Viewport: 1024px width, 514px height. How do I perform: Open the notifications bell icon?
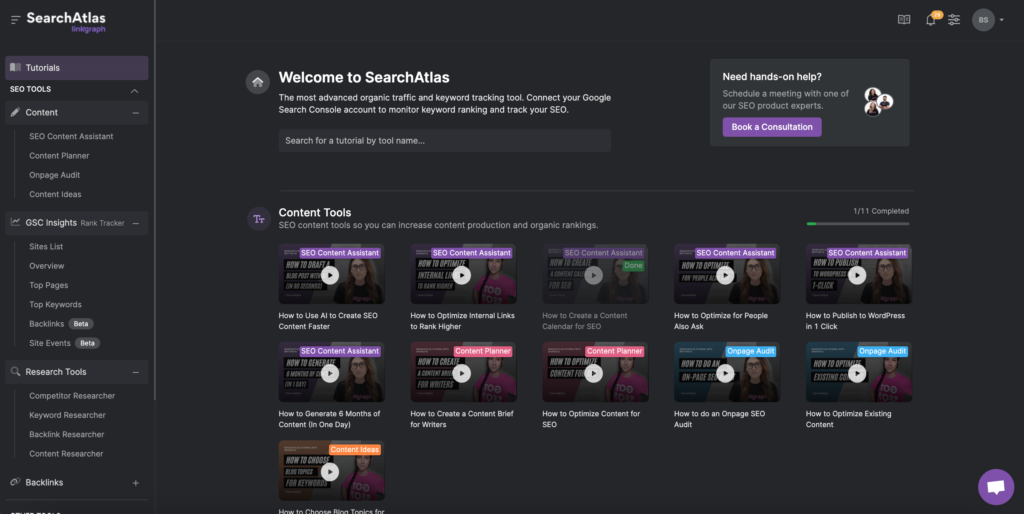click(931, 20)
